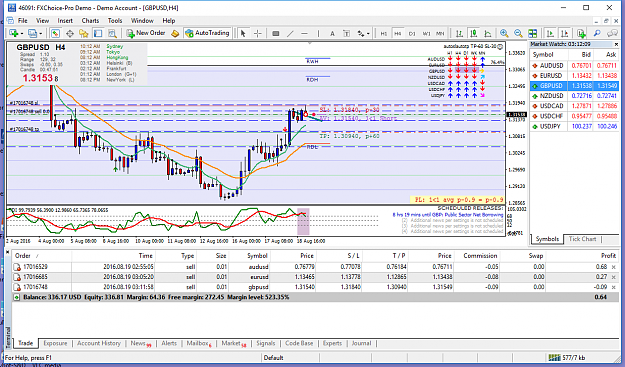The height and width of the screenshot is (367, 625).
Task: Open the Tools menu
Action: [x=115, y=21]
